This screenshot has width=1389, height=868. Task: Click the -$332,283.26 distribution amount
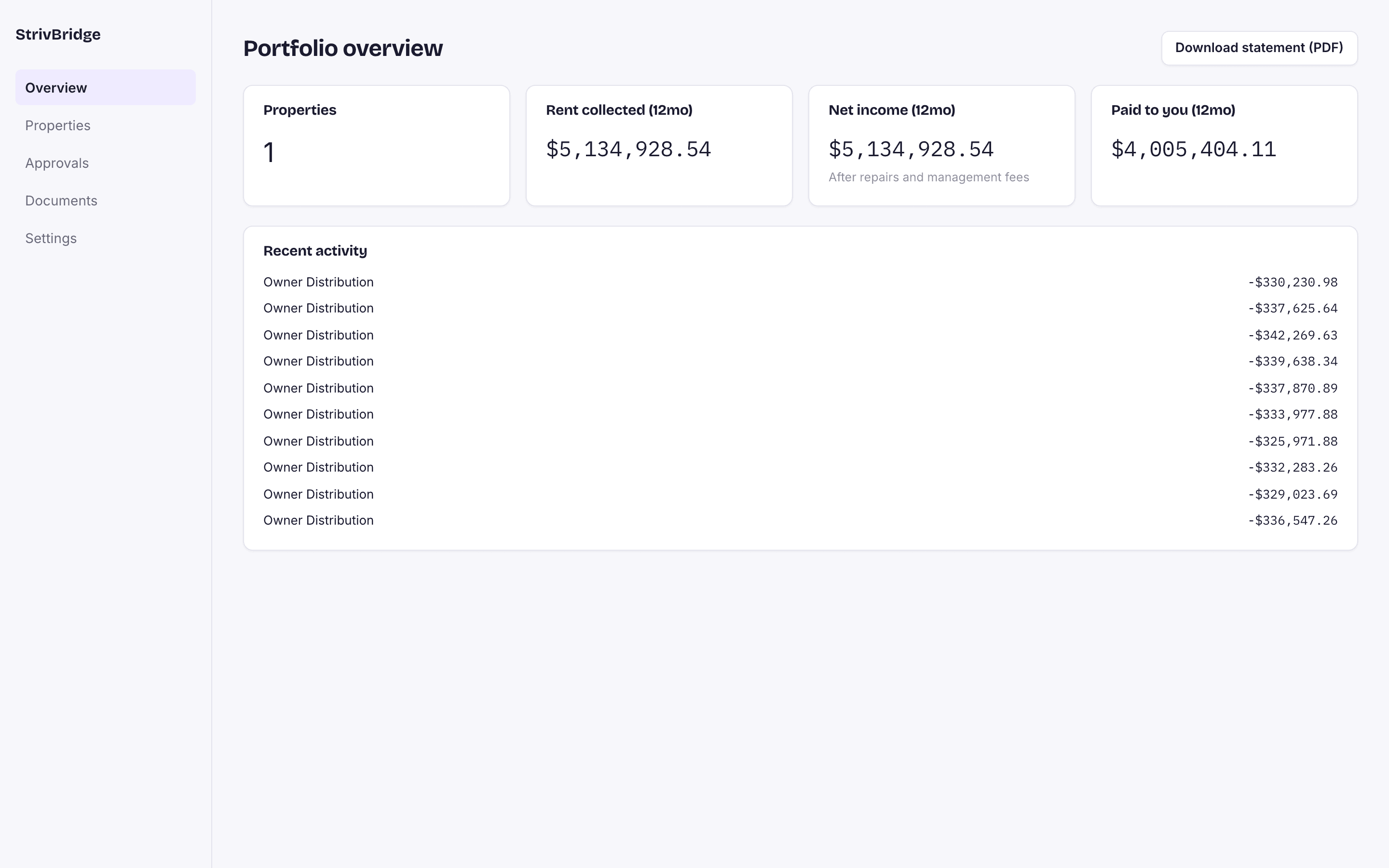click(x=1293, y=467)
